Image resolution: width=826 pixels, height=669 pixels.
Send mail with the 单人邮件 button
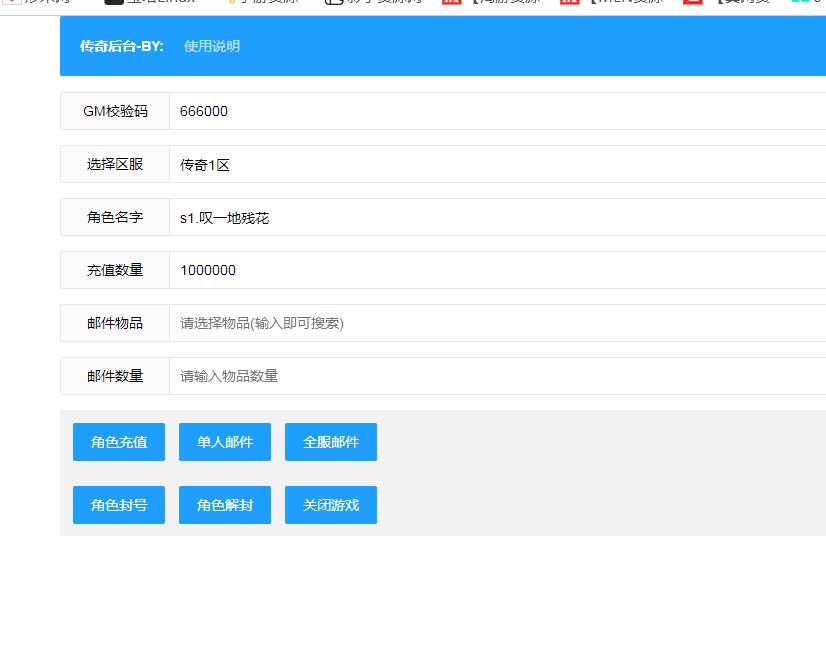coord(225,442)
